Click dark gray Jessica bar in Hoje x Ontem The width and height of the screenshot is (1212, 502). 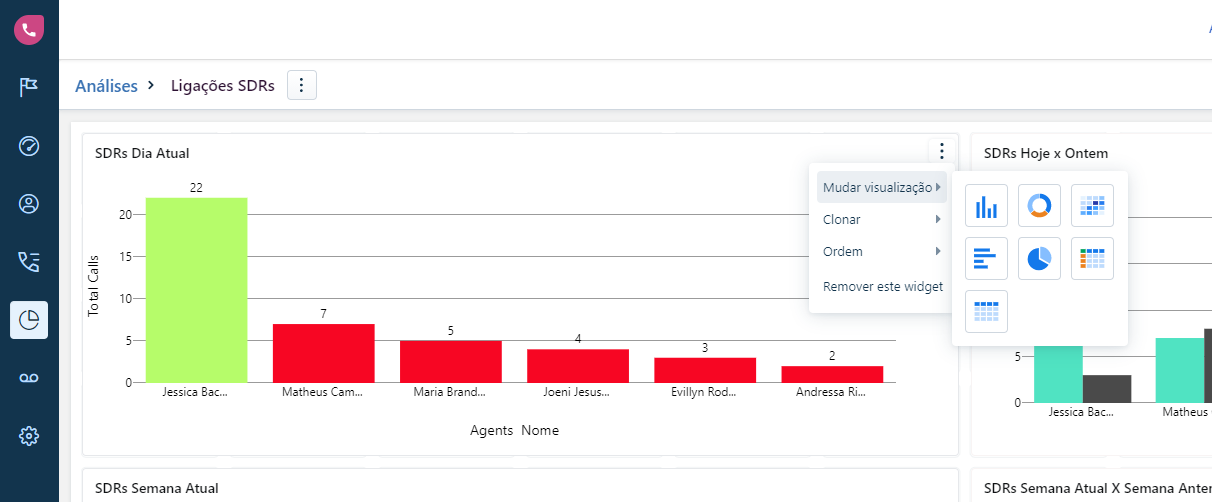coord(1107,389)
